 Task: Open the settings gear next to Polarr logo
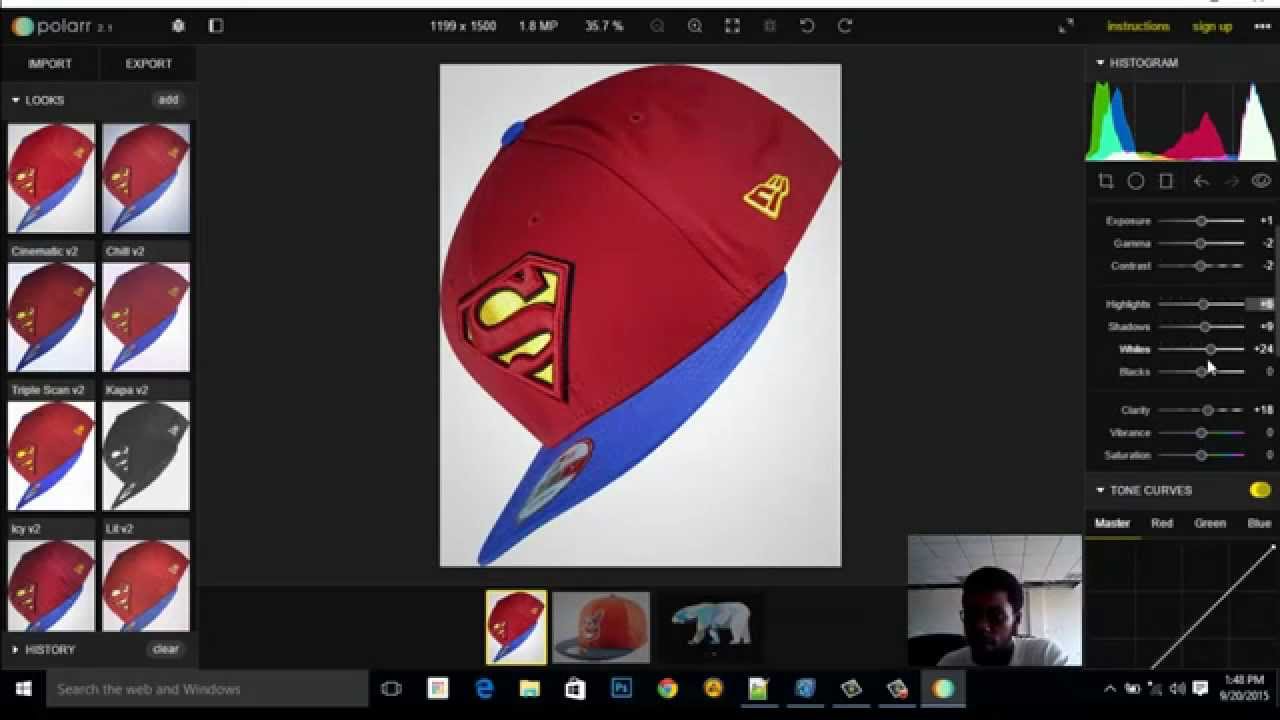point(178,26)
